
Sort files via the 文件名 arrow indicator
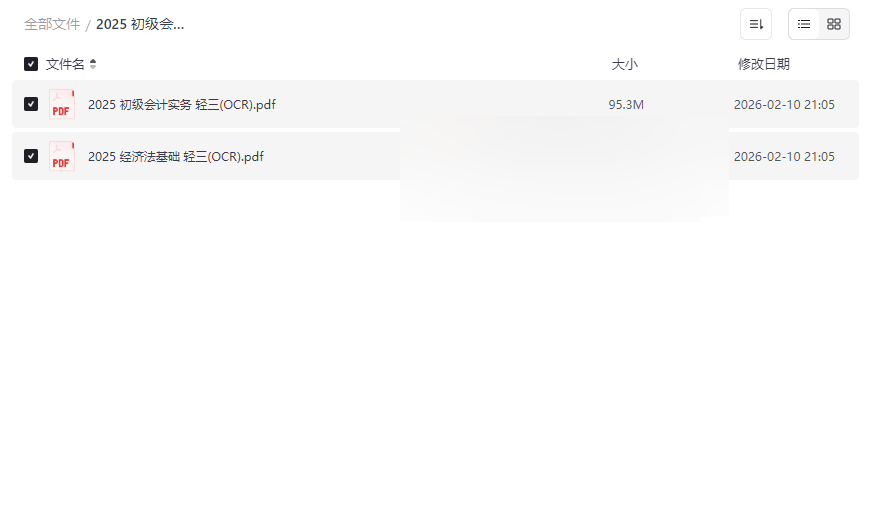[93, 64]
